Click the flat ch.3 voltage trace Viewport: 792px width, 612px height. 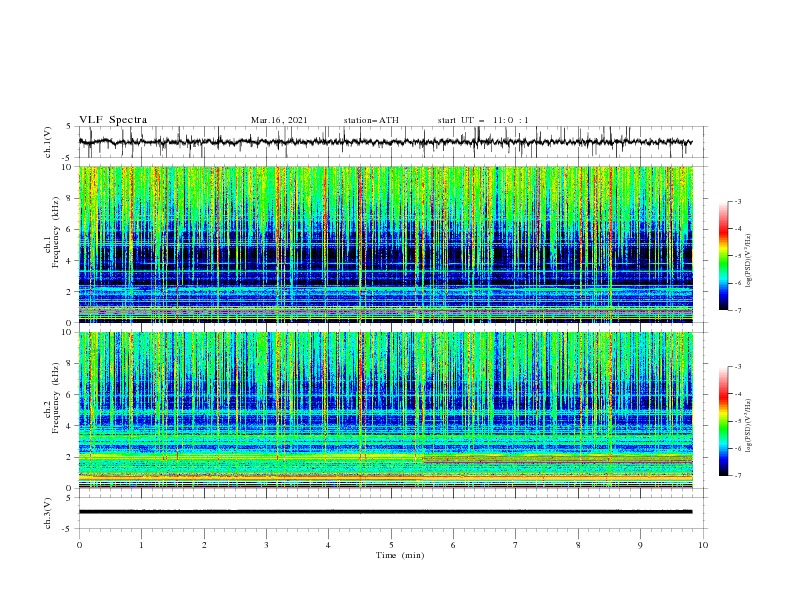pyautogui.click(x=385, y=512)
